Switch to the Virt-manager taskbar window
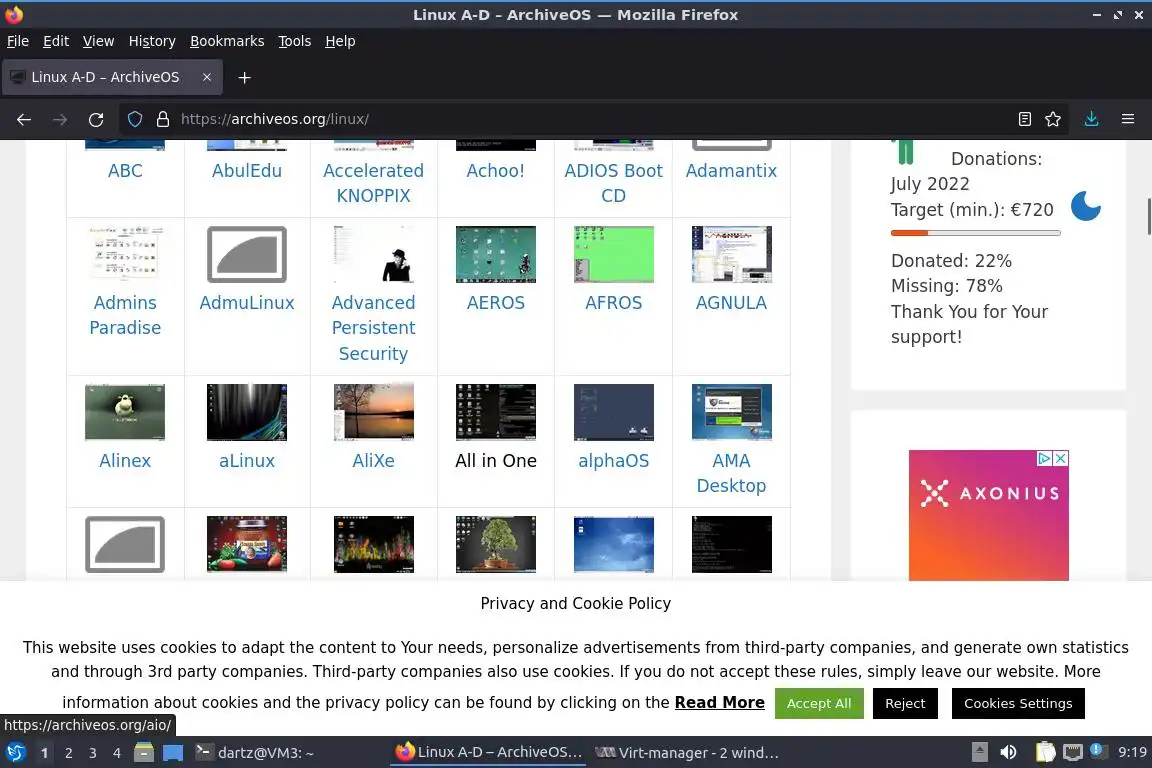 tap(687, 753)
